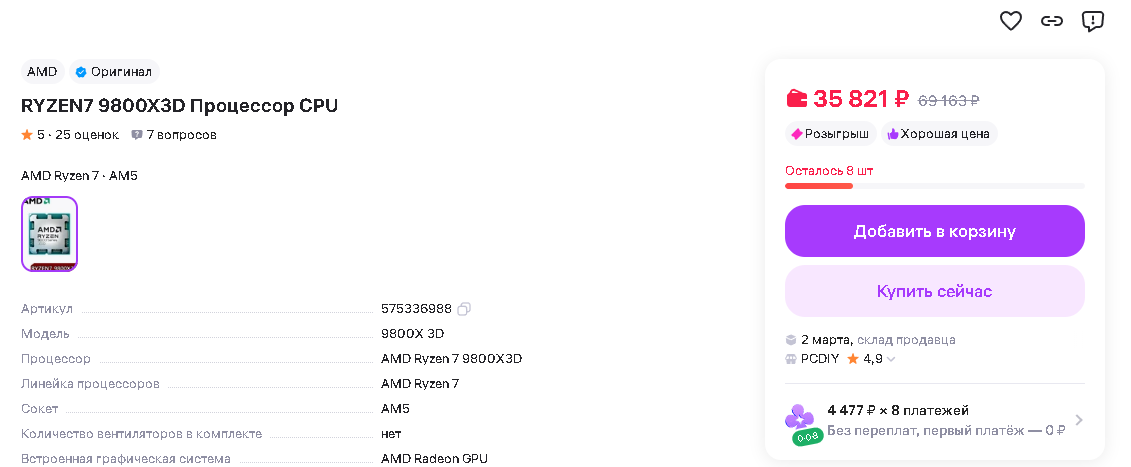Add product to favorites with heart icon
Image resolution: width=1131 pixels, height=467 pixels.
coord(1011,21)
